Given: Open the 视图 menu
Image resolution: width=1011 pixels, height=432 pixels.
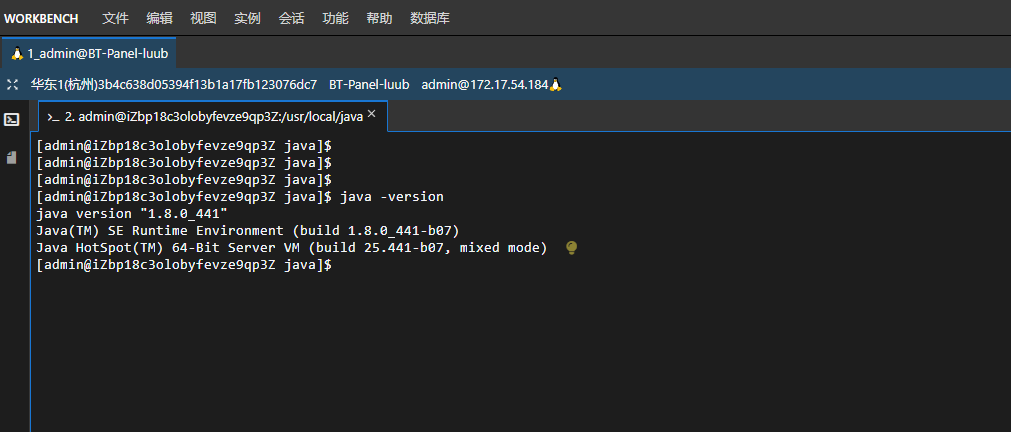Looking at the screenshot, I should click(203, 19).
